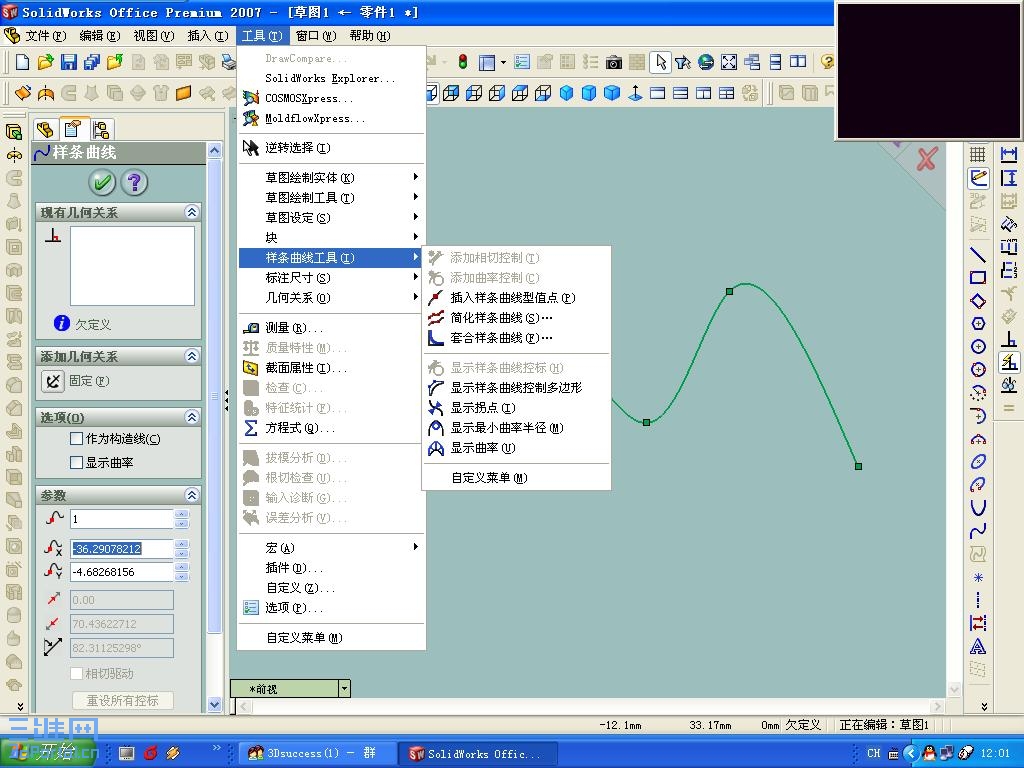
Task: Click the X coordinate spinner arrows
Action: coord(182,549)
